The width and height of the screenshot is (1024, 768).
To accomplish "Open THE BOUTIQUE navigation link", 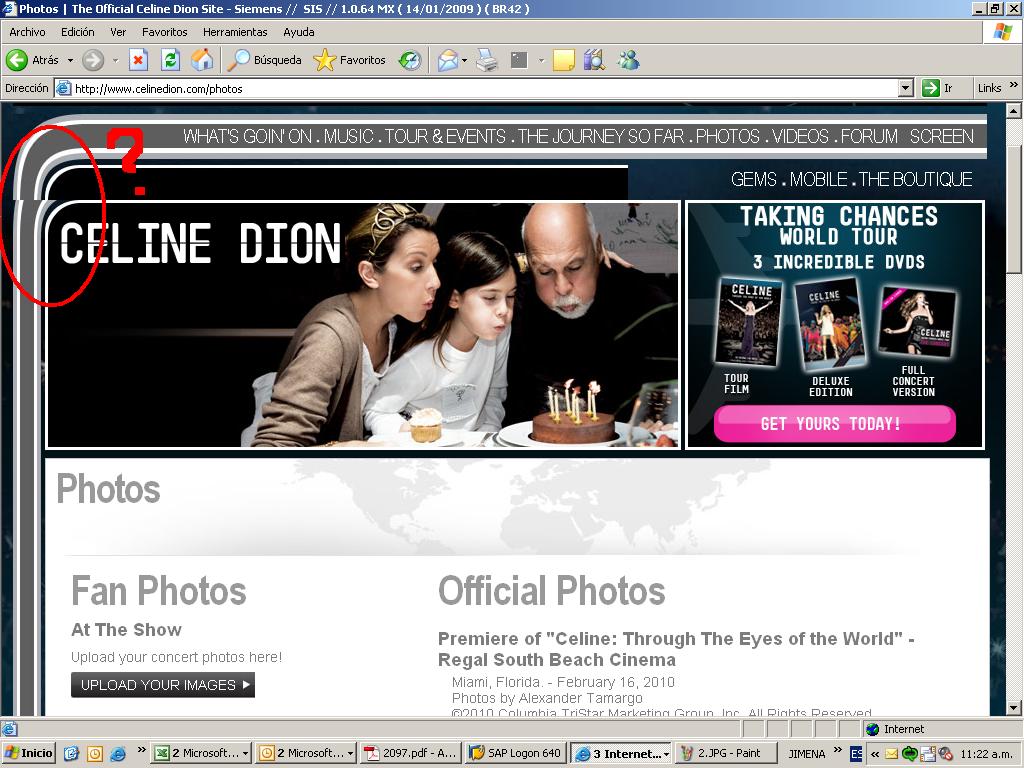I will point(915,180).
